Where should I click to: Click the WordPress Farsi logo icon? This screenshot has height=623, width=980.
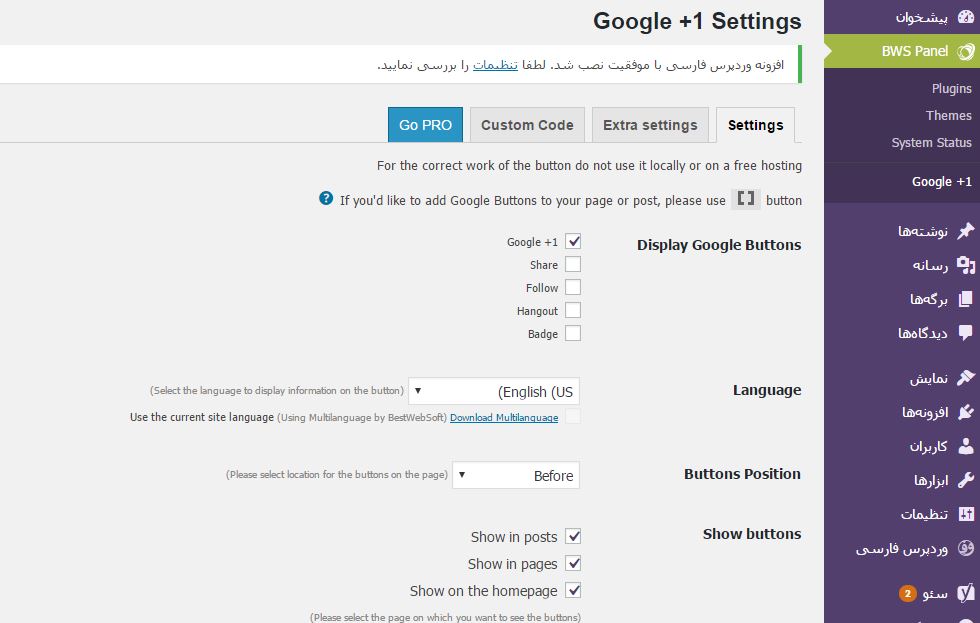(x=966, y=548)
